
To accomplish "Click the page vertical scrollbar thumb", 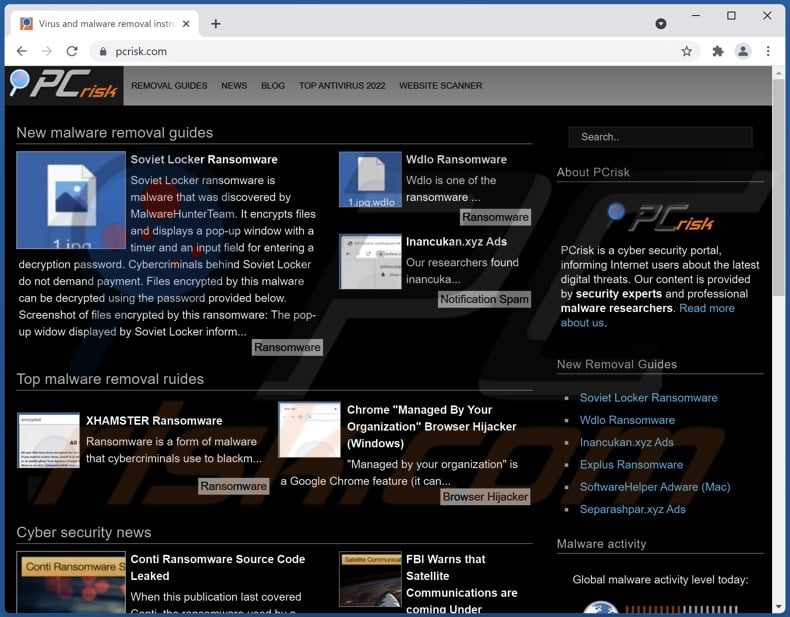I will click(778, 187).
